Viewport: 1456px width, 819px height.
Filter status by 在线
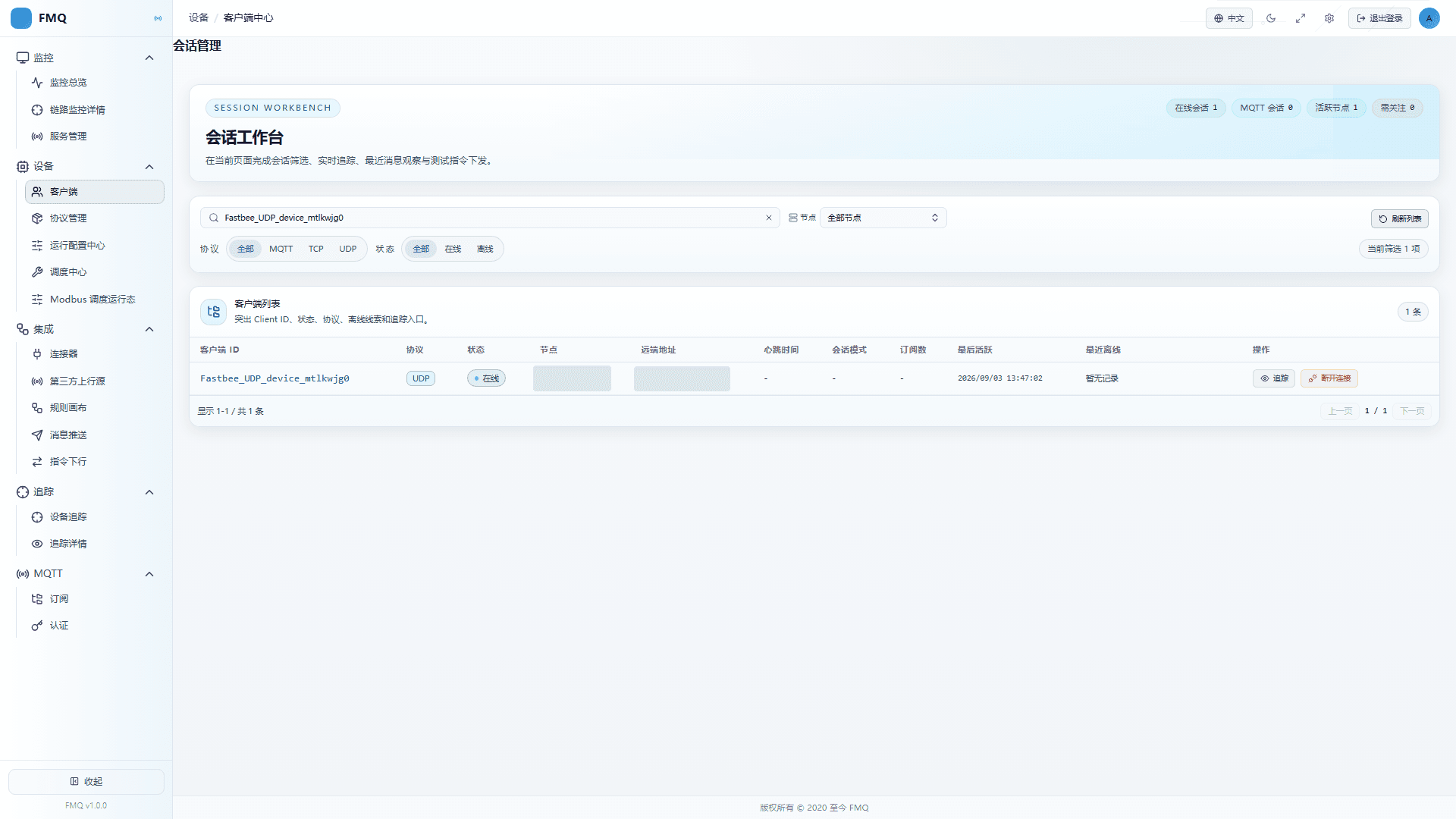point(453,249)
